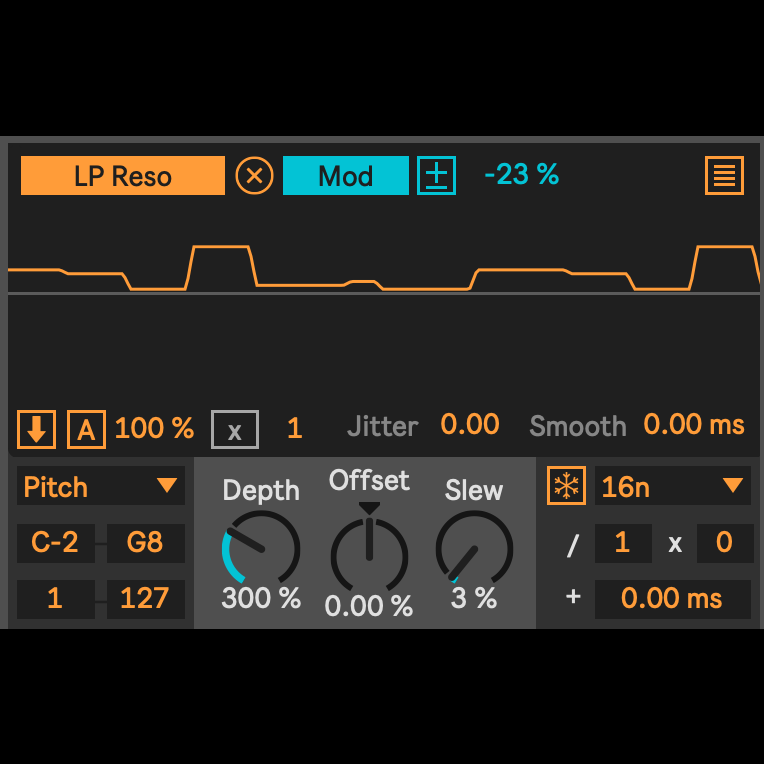Click the LP Reso mapping button
Image resolution: width=764 pixels, height=764 pixels.
point(123,176)
